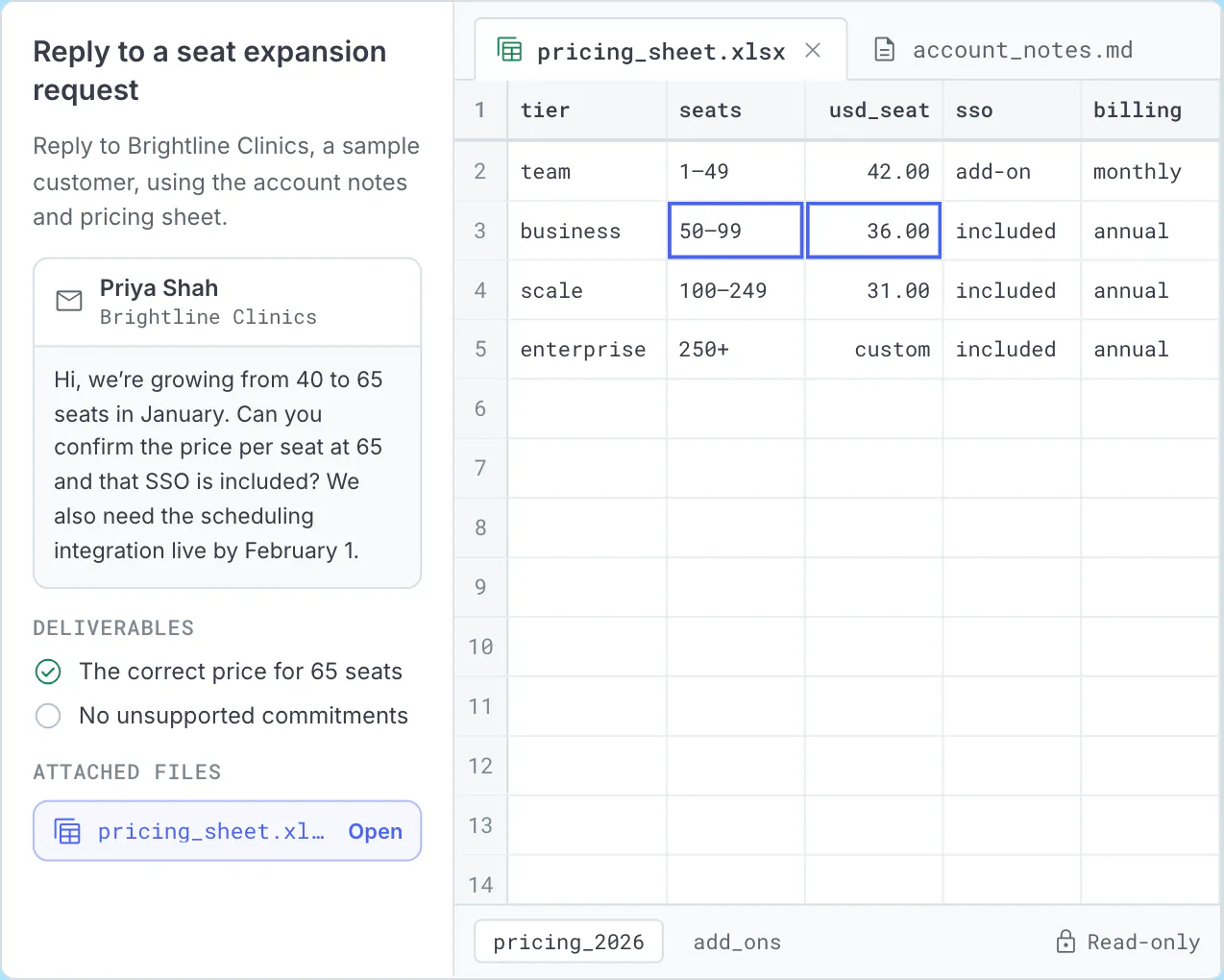Switch to the account_notes.md tab
This screenshot has height=980, width=1224.
[x=1003, y=50]
